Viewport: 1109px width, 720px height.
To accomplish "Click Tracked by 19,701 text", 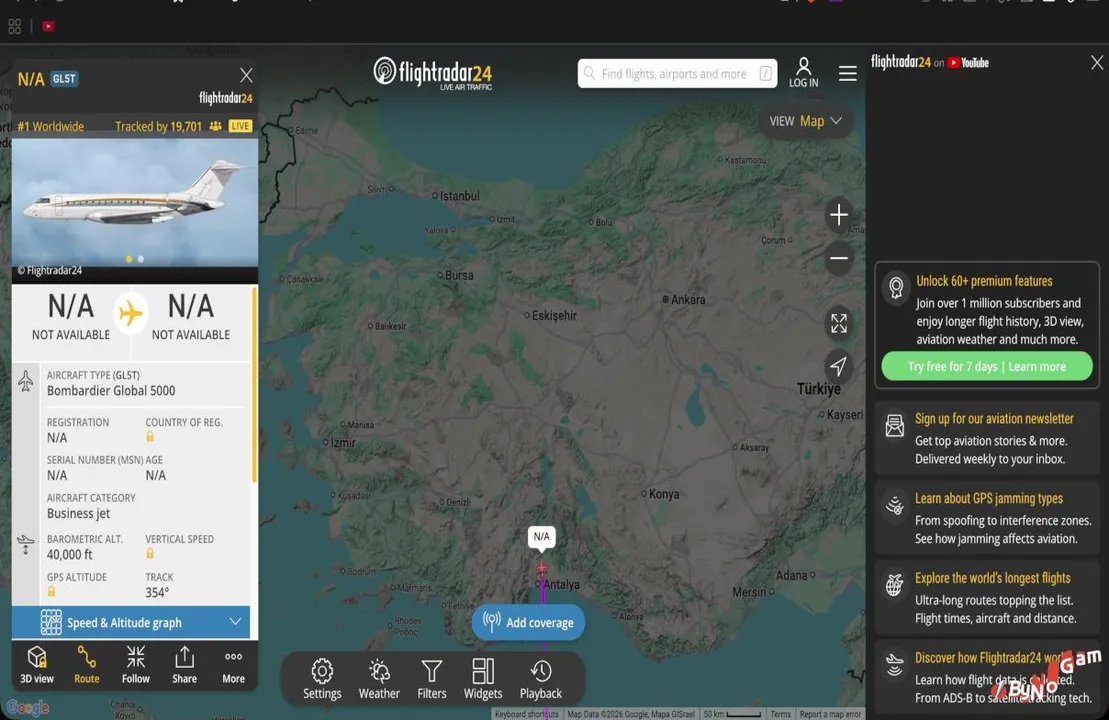I will (x=158, y=127).
